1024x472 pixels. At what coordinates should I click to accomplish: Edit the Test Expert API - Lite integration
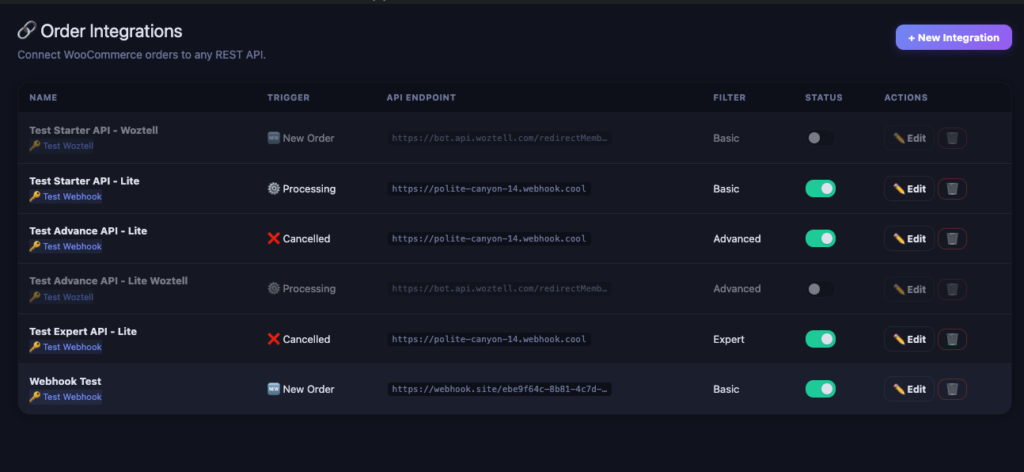[x=909, y=339]
